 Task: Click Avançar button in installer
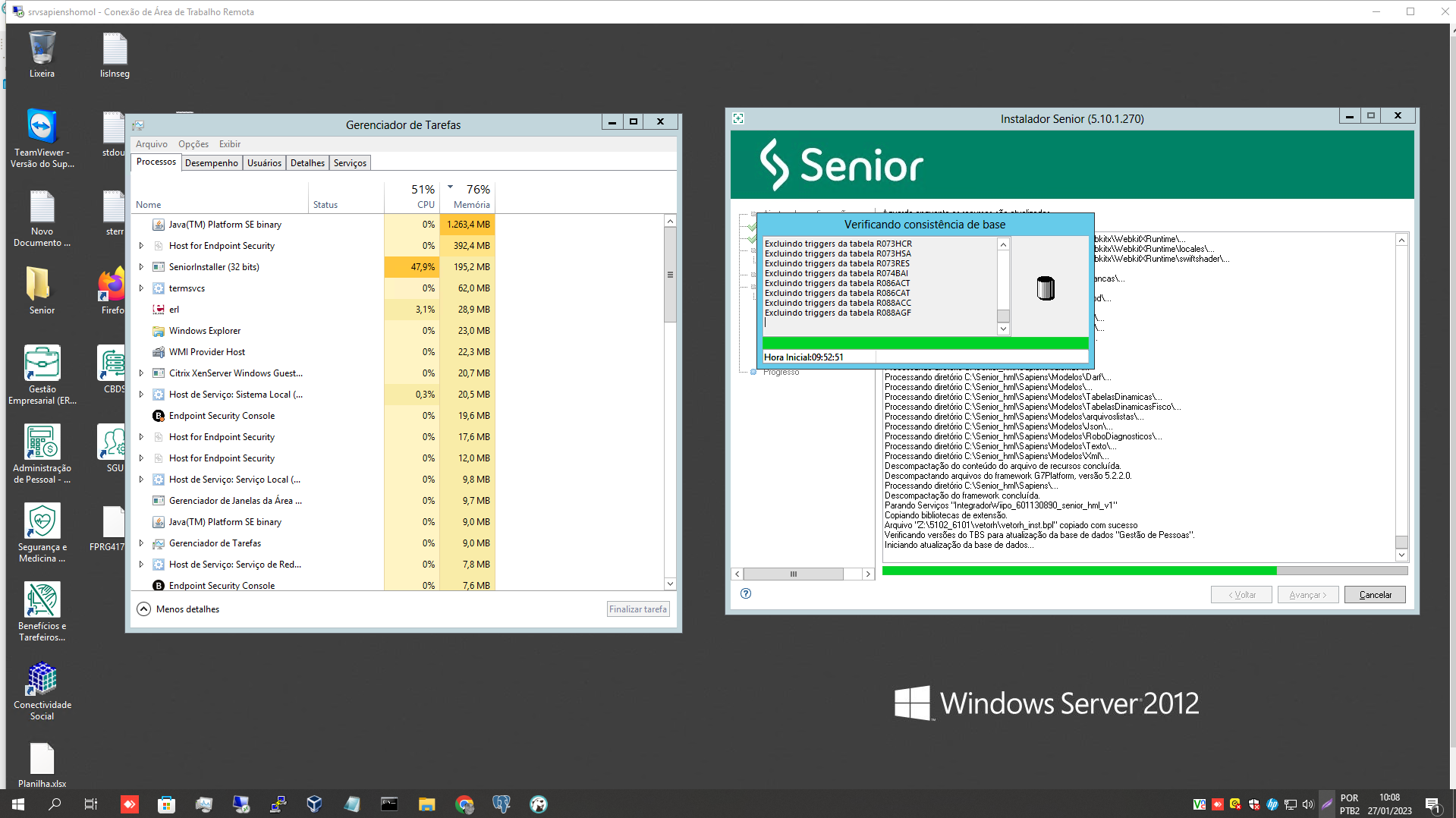click(x=1308, y=595)
